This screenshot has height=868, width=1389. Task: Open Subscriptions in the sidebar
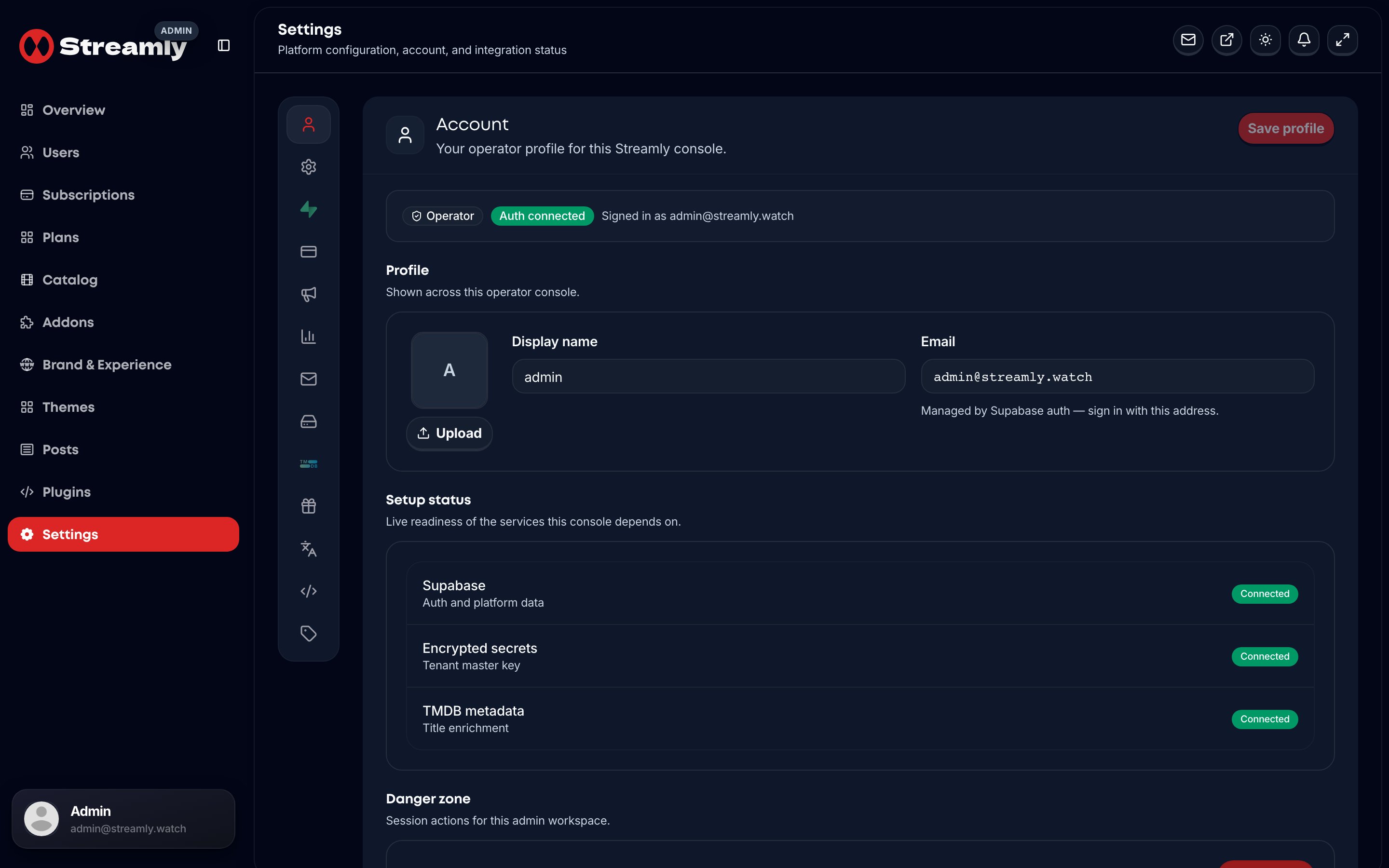tap(123, 195)
